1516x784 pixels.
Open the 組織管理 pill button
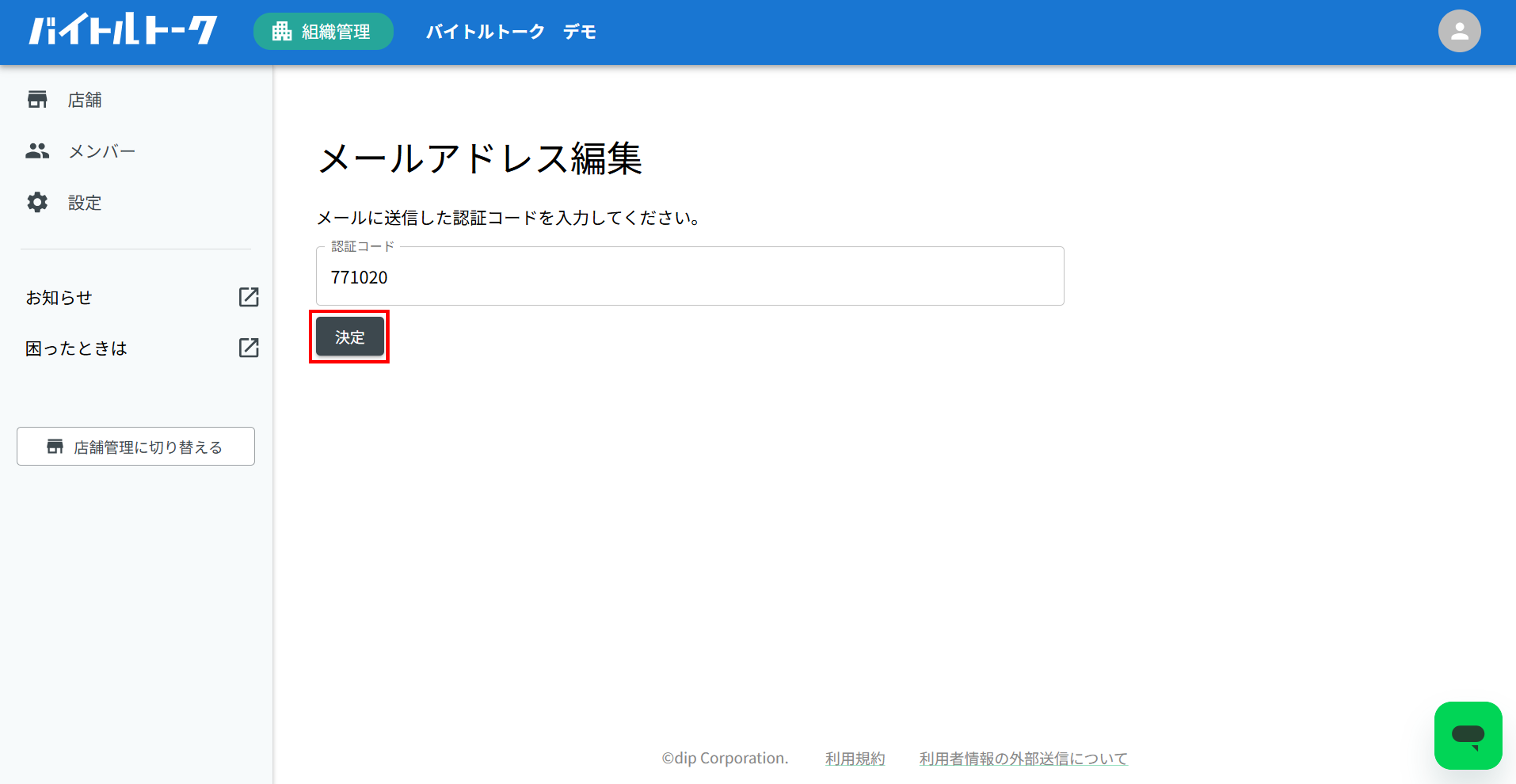(323, 31)
